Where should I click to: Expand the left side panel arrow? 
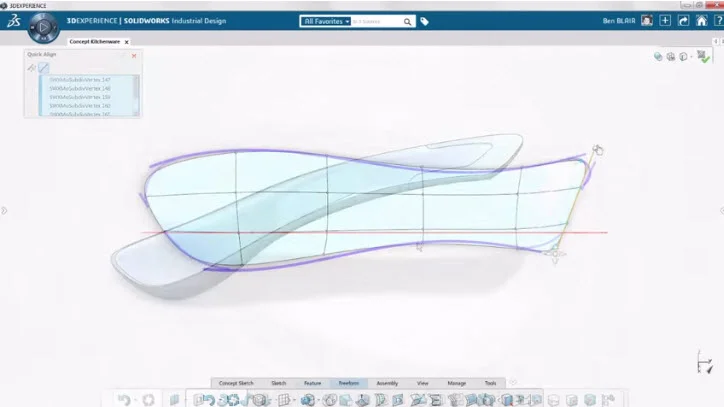[4, 211]
